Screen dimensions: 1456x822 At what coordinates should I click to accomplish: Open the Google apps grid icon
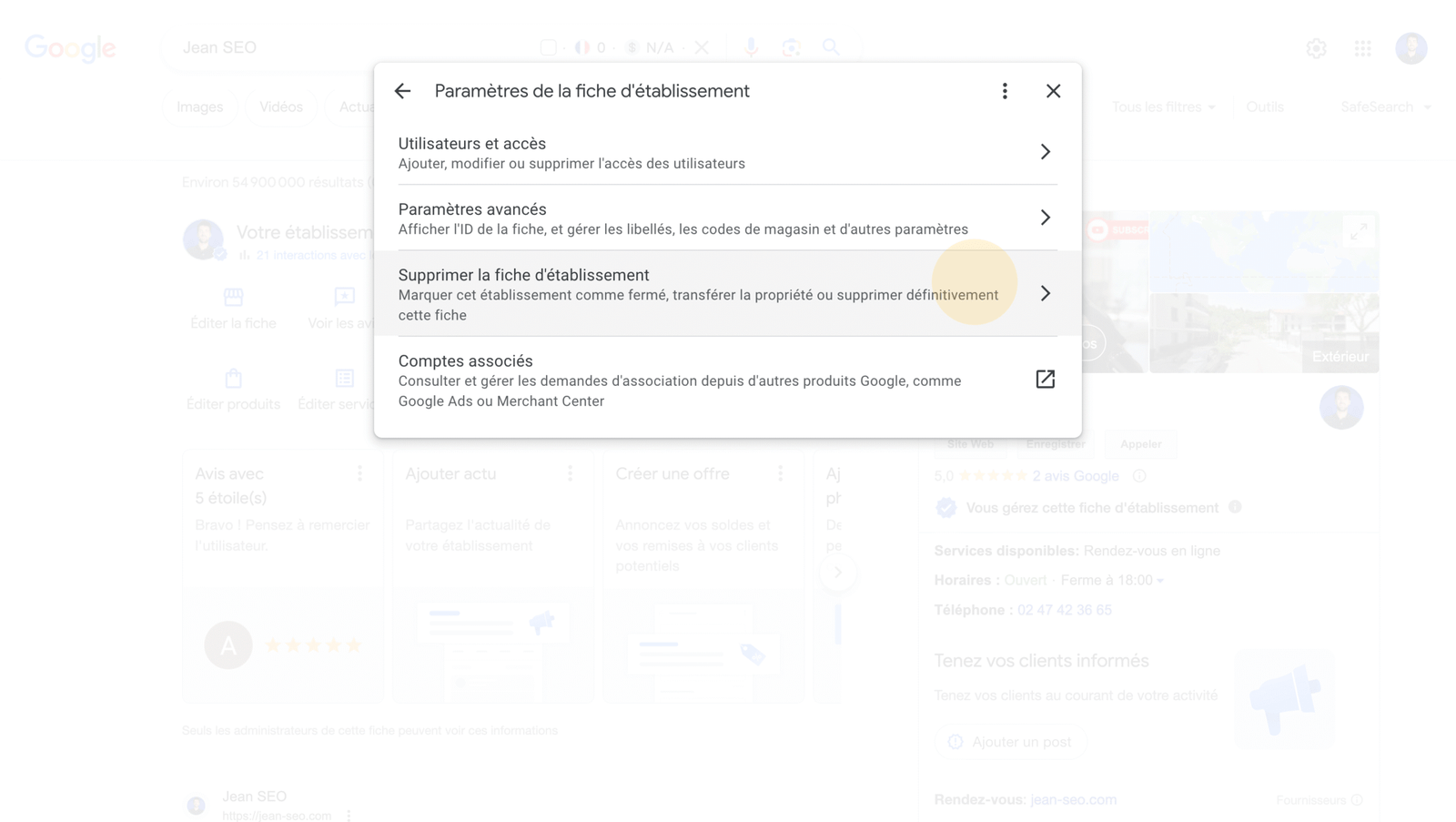1362,48
